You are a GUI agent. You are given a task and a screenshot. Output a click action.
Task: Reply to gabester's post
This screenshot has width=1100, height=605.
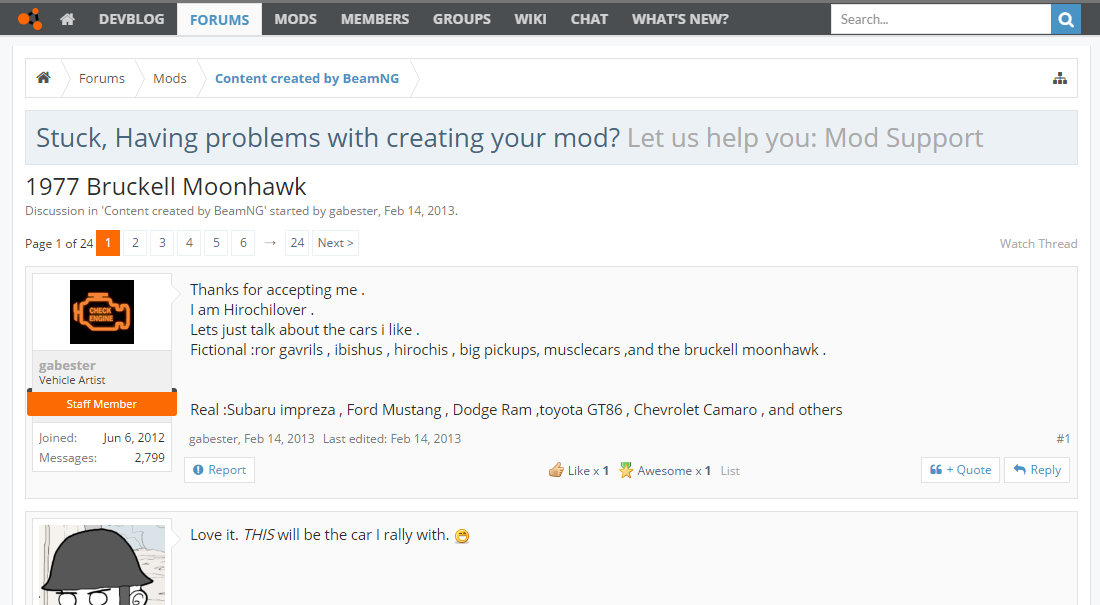tap(1037, 470)
